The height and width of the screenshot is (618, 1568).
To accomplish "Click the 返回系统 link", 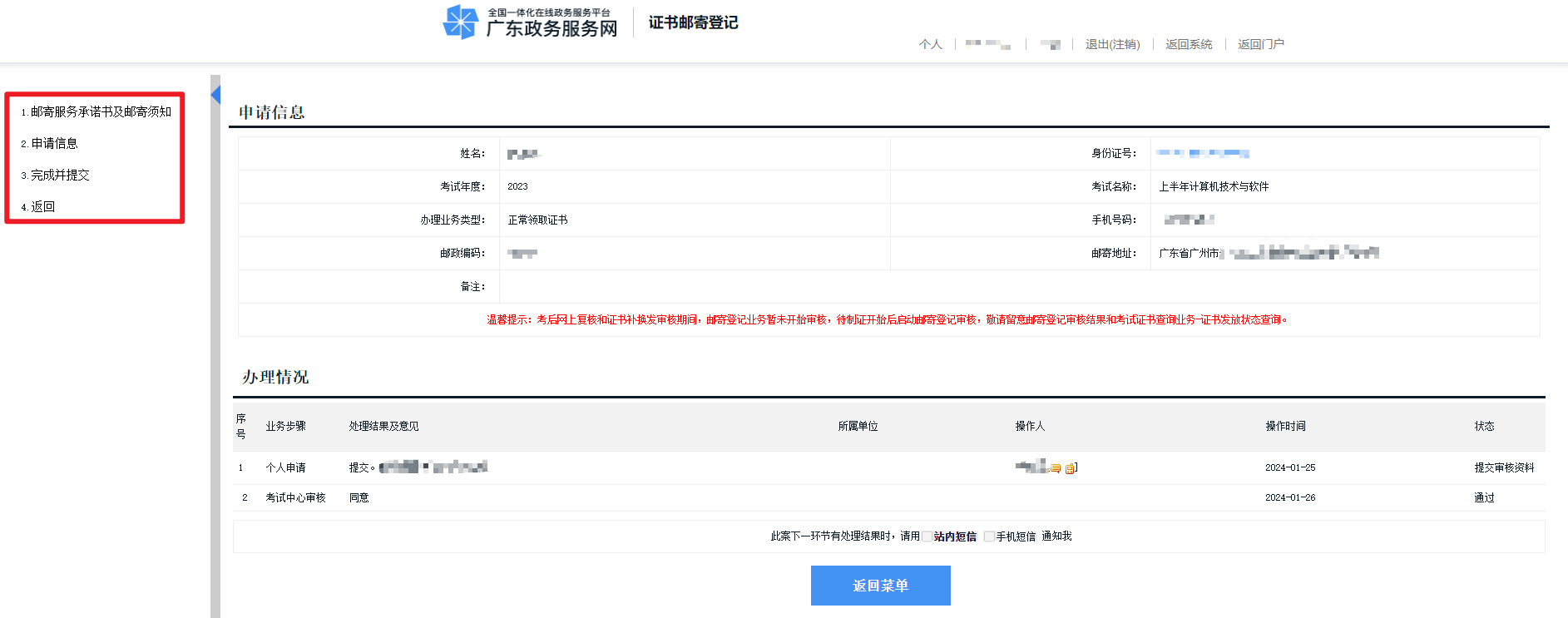I will [x=1189, y=44].
